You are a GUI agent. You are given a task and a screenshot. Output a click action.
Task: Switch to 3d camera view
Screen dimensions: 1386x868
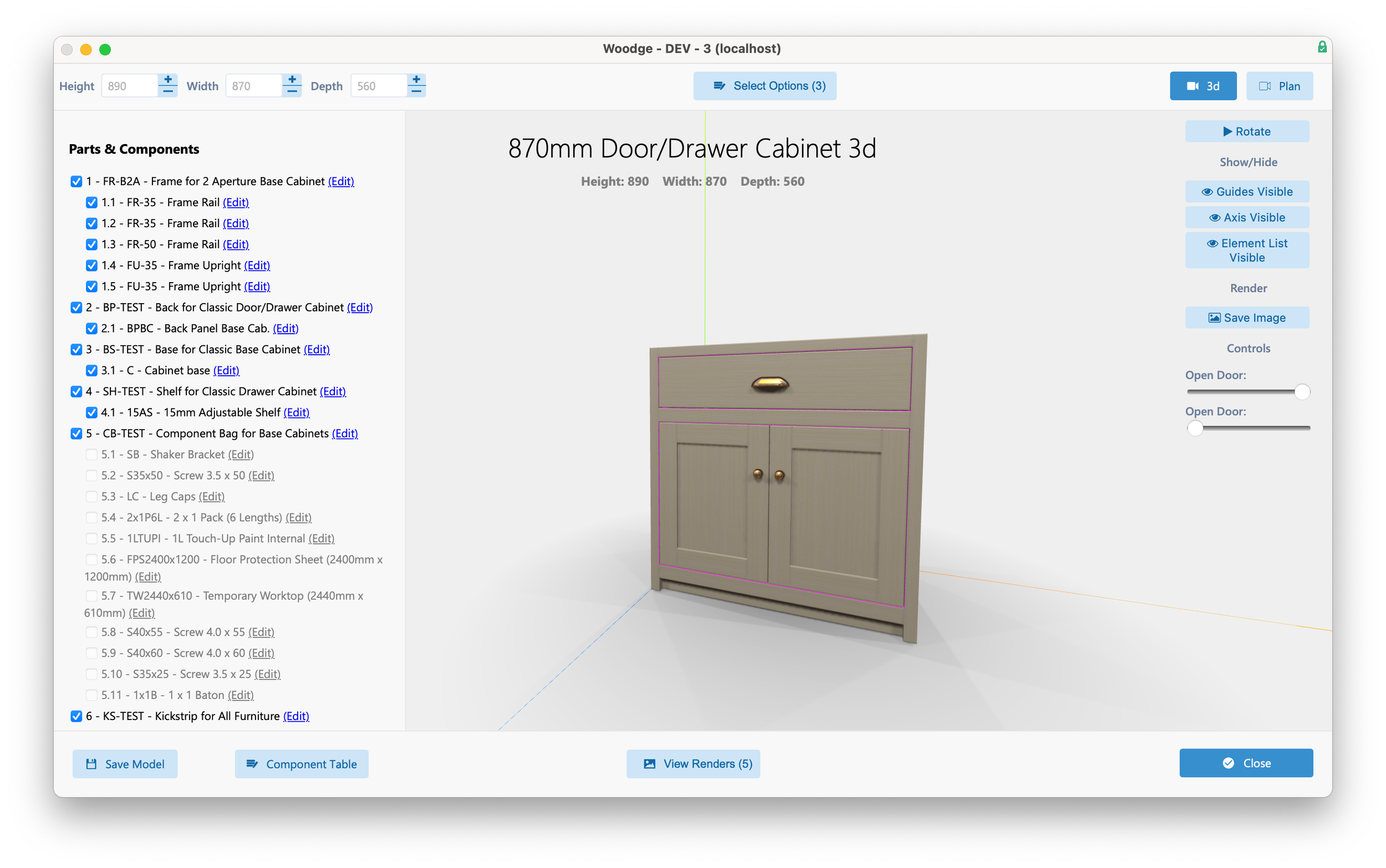tap(1203, 86)
